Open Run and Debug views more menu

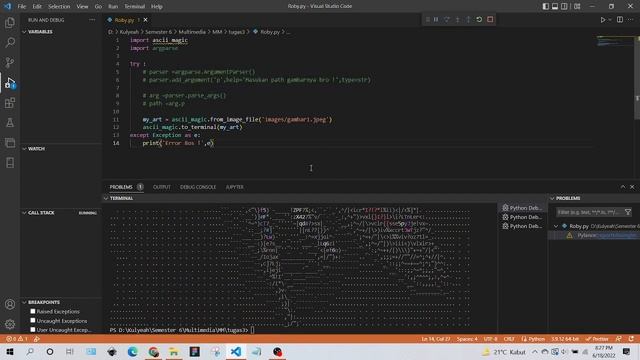92,20
